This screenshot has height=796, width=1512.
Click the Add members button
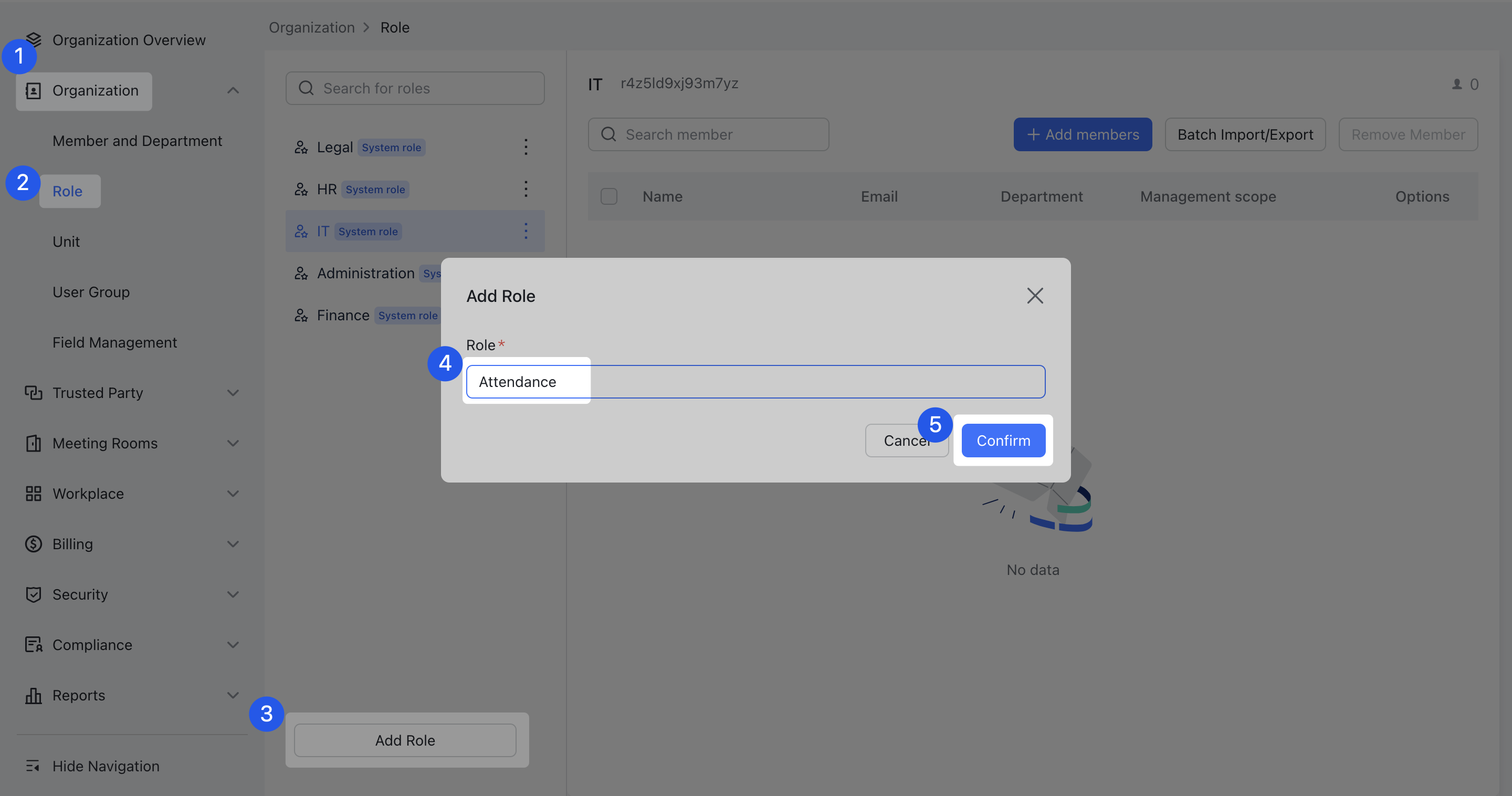click(x=1083, y=134)
